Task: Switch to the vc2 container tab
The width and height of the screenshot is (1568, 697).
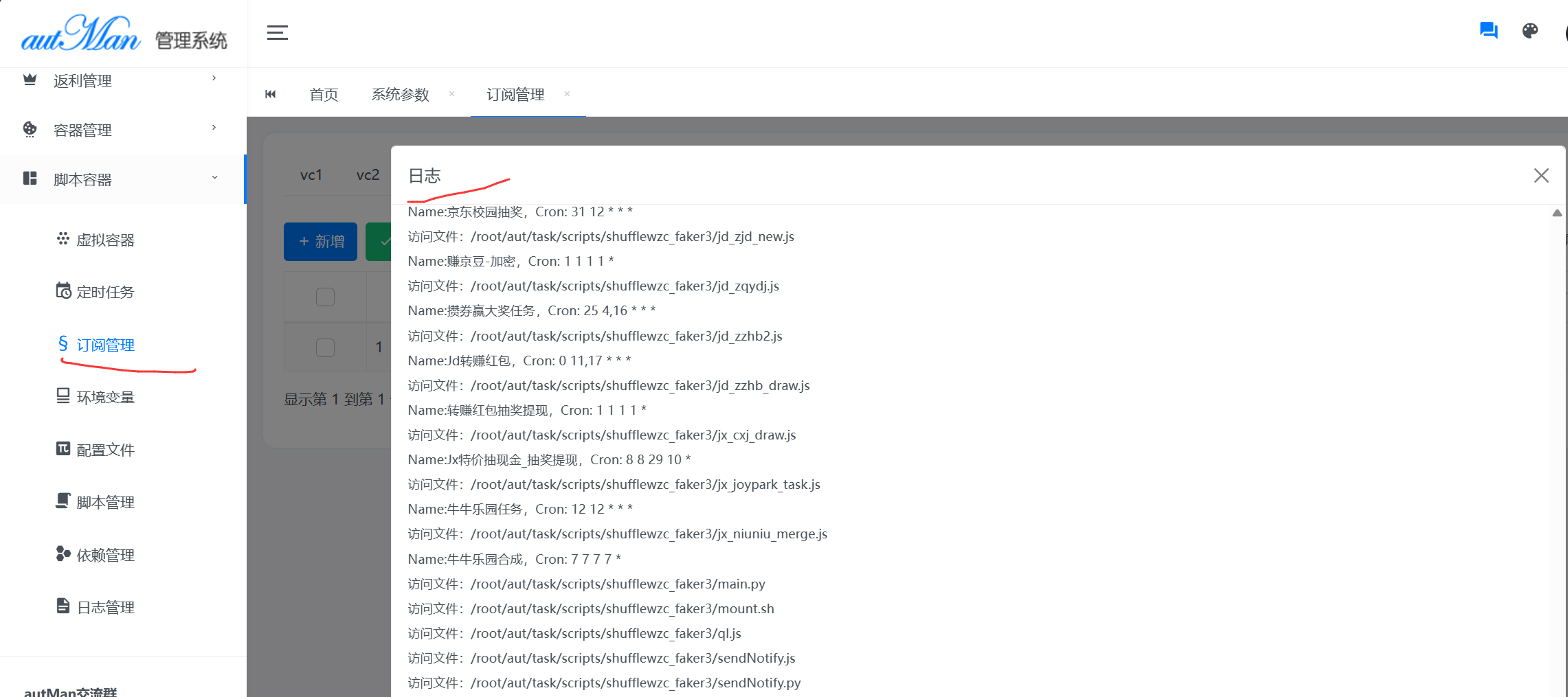Action: [x=368, y=175]
